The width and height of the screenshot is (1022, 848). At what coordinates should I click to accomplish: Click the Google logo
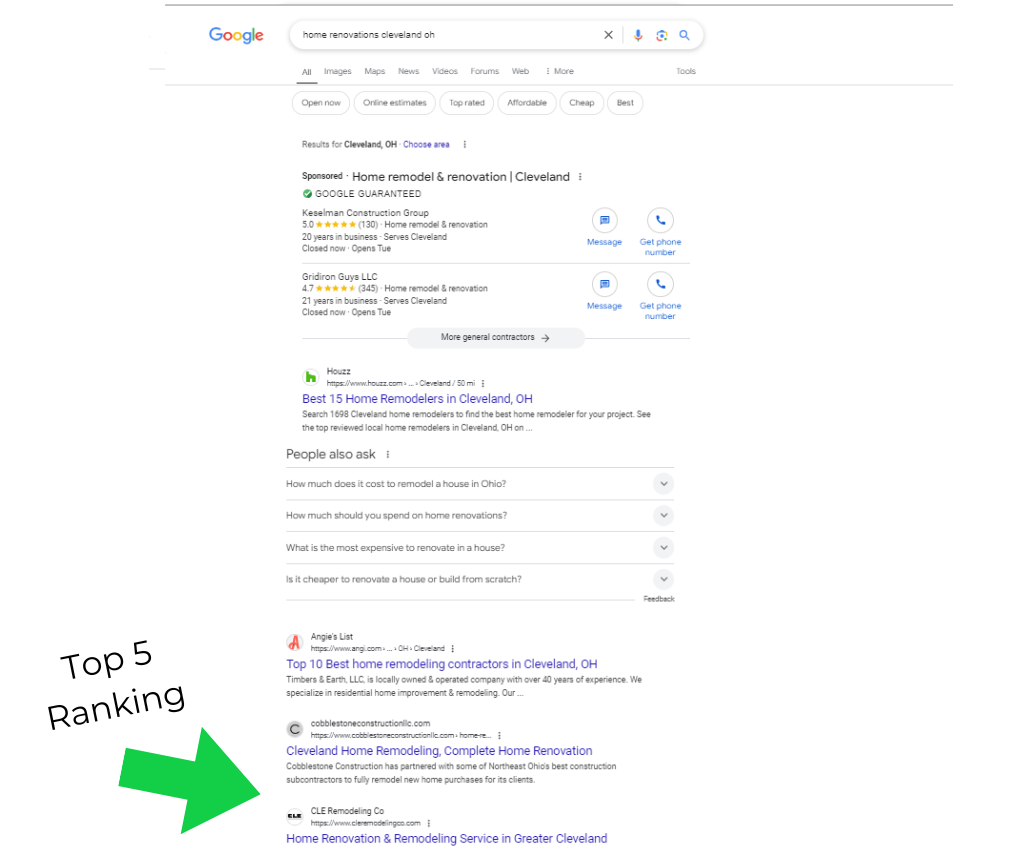[236, 35]
